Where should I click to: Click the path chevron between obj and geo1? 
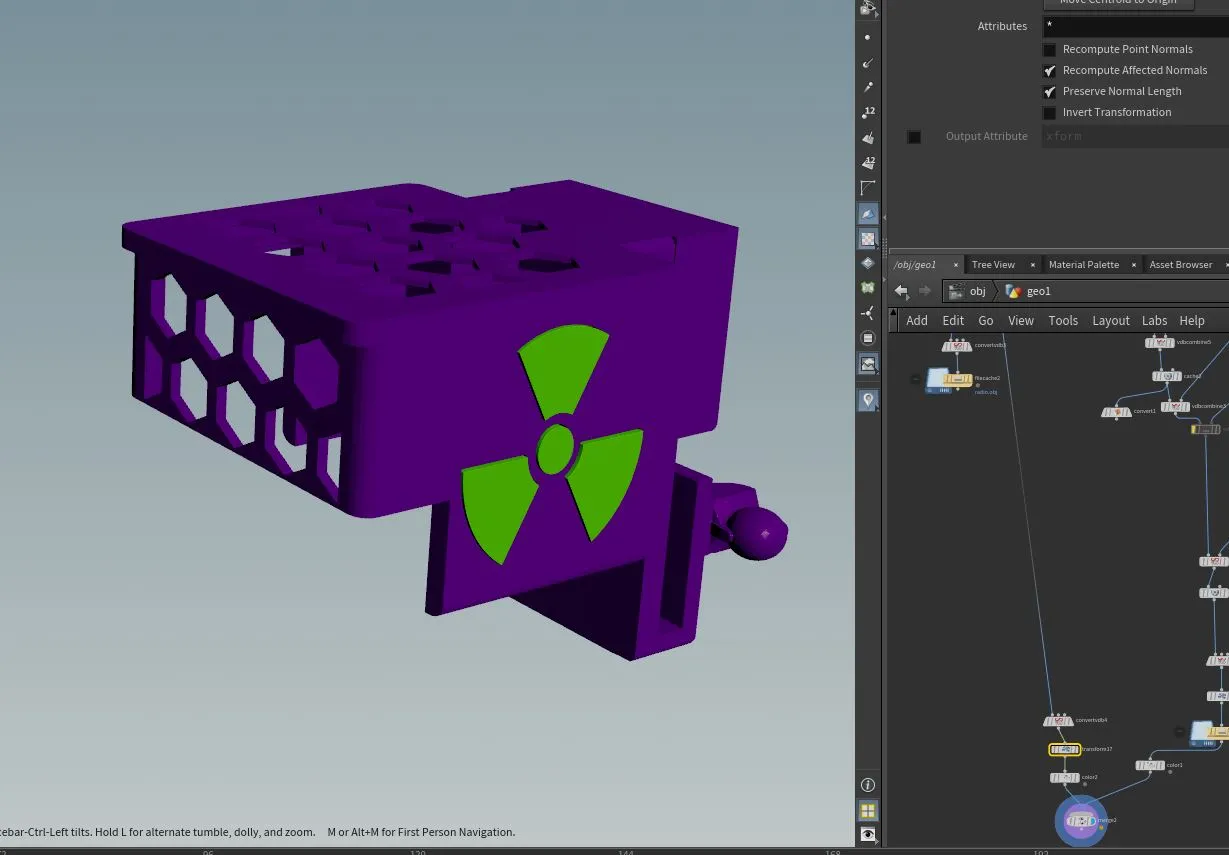tap(996, 291)
